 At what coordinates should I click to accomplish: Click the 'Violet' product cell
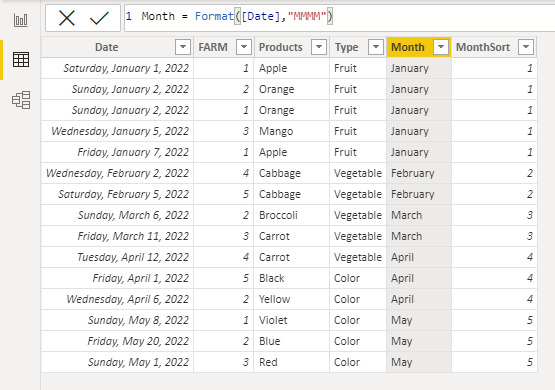(292, 320)
